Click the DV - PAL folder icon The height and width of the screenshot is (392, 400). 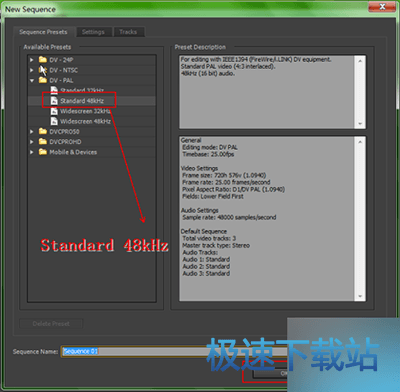pos(43,80)
